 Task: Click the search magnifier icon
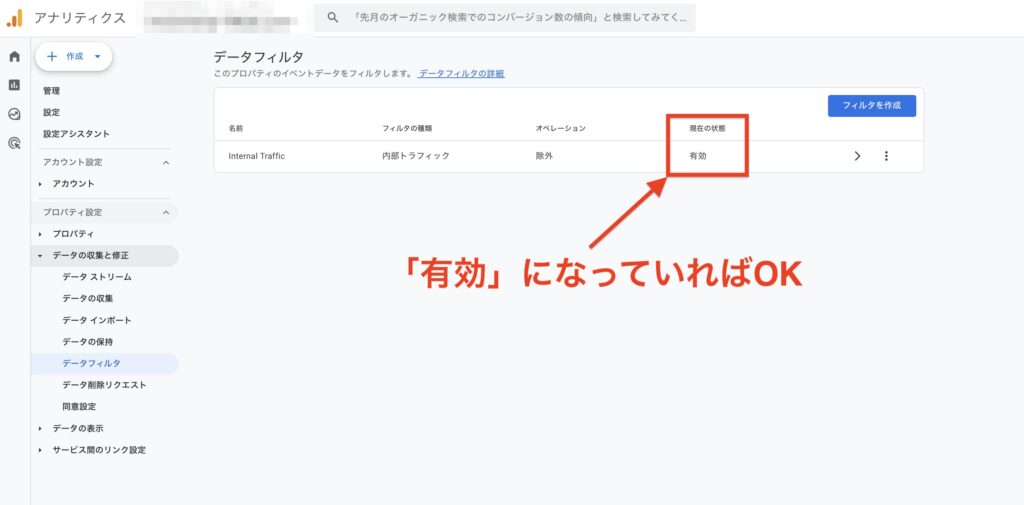pos(333,18)
